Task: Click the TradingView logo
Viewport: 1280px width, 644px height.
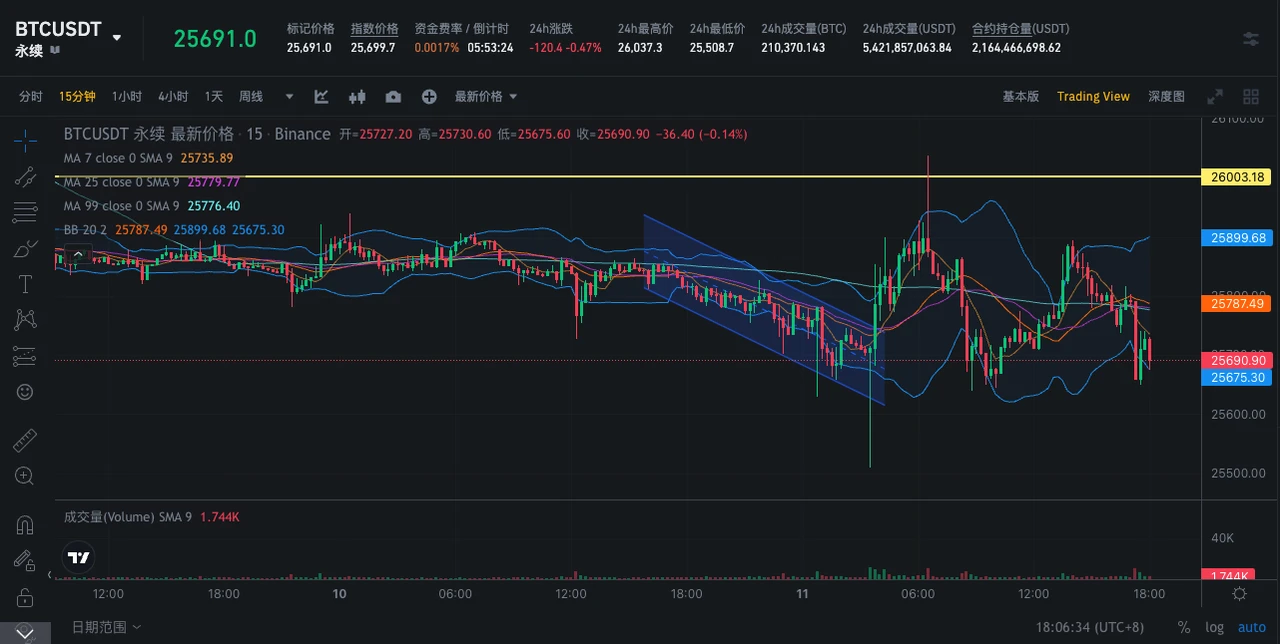Action: pyautogui.click(x=79, y=558)
